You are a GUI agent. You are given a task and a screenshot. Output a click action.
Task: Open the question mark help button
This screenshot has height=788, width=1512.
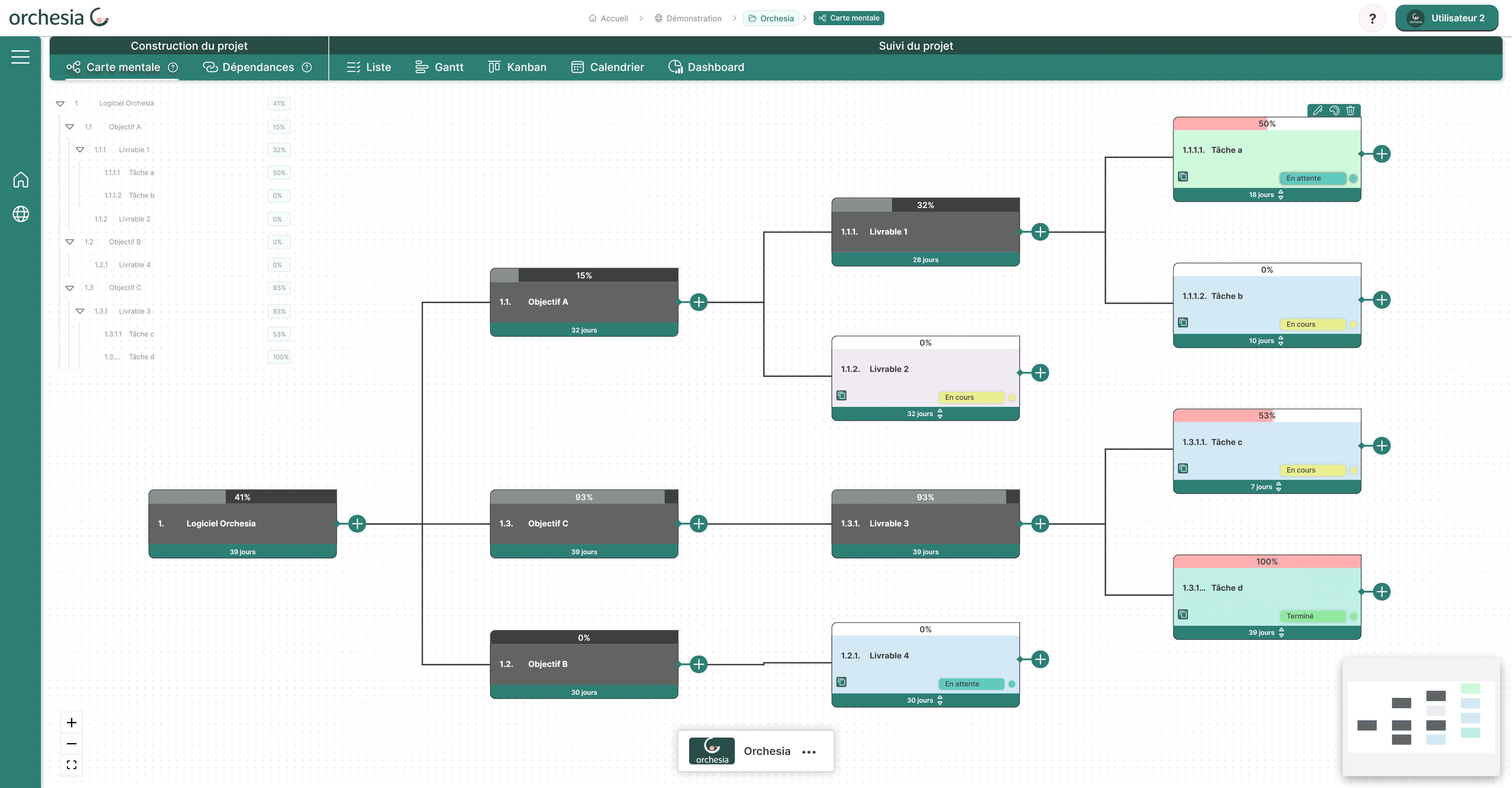tap(1372, 18)
